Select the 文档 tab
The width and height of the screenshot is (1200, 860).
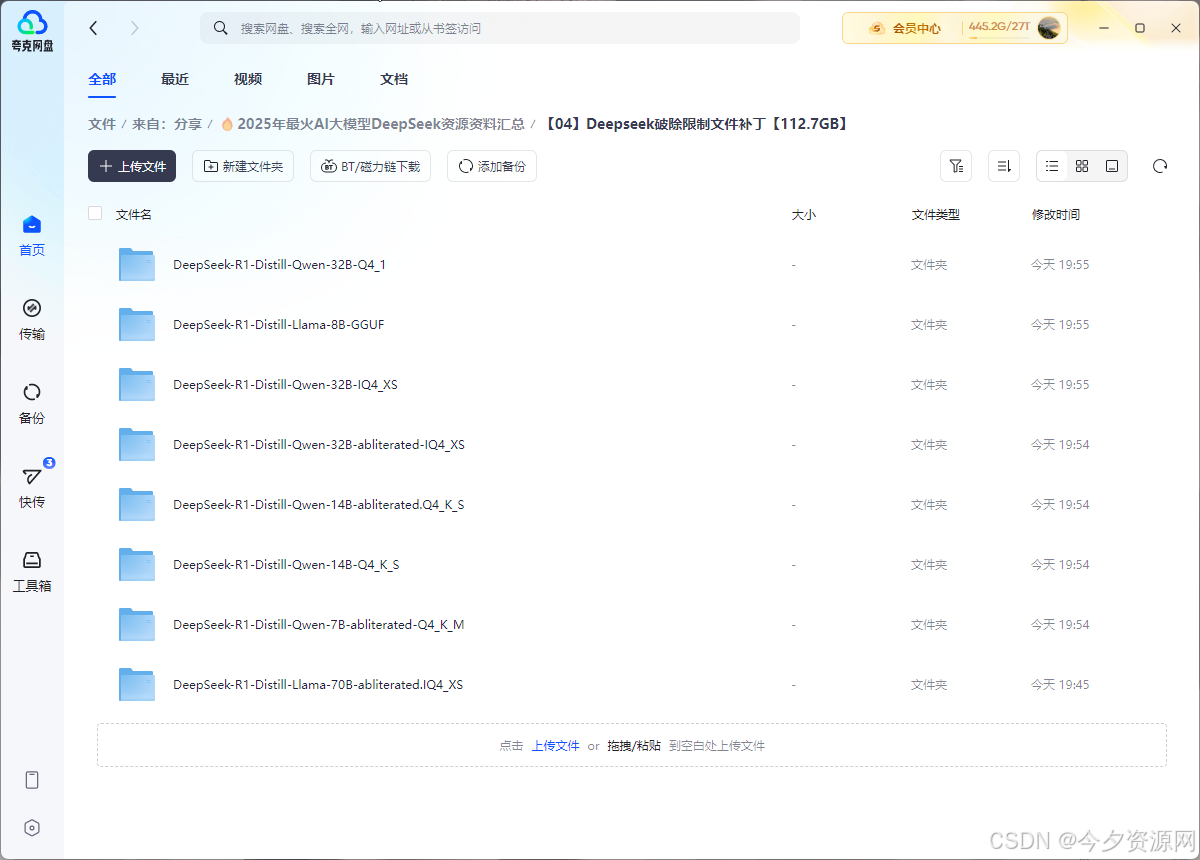394,79
